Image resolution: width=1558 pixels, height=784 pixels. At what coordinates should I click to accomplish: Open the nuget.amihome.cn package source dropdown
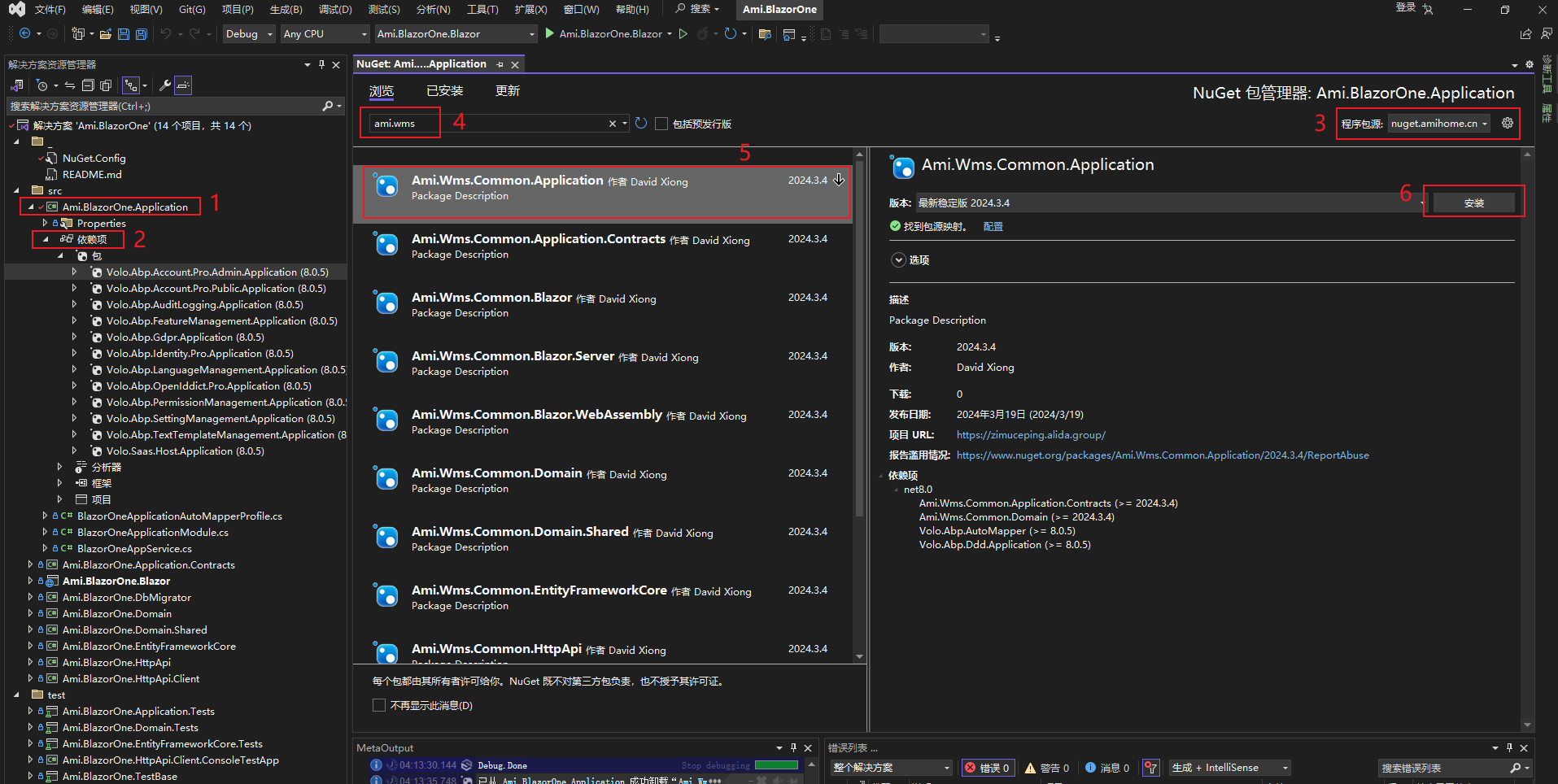pyautogui.click(x=1438, y=124)
